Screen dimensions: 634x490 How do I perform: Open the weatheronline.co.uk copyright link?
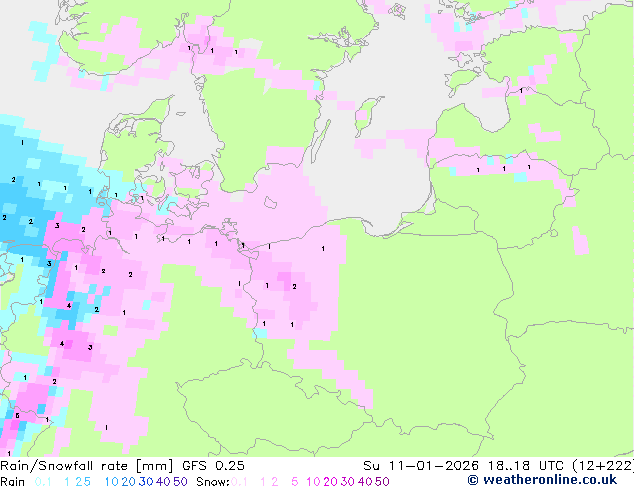(542, 480)
